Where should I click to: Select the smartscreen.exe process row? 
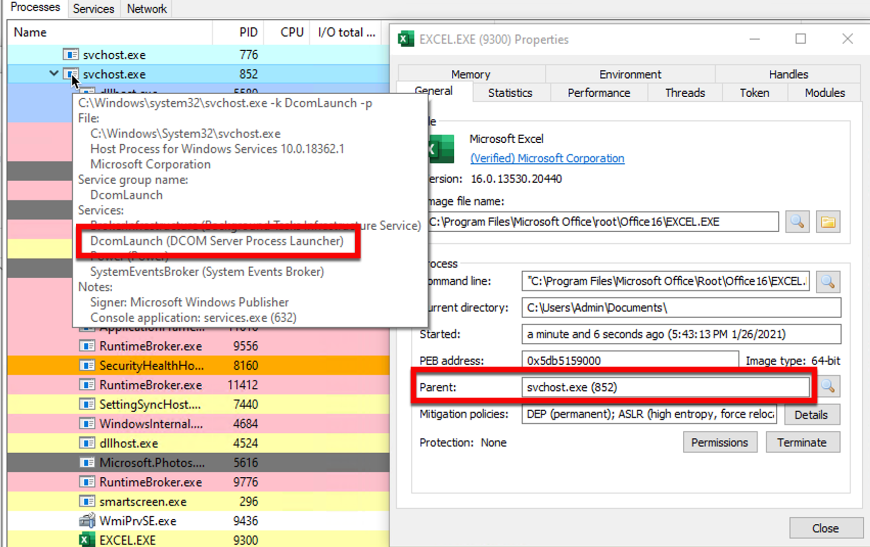pos(142,502)
